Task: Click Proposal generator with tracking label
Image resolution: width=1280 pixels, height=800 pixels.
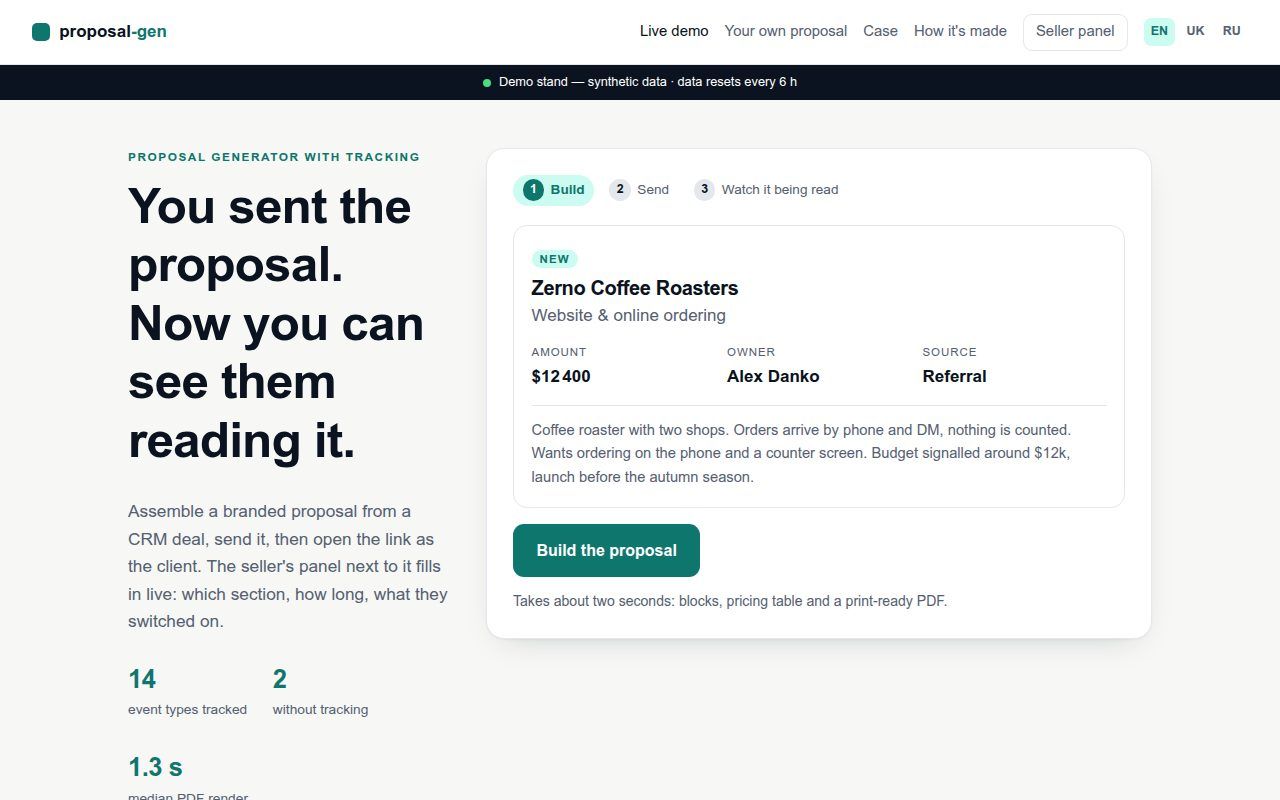Action: click(x=274, y=157)
